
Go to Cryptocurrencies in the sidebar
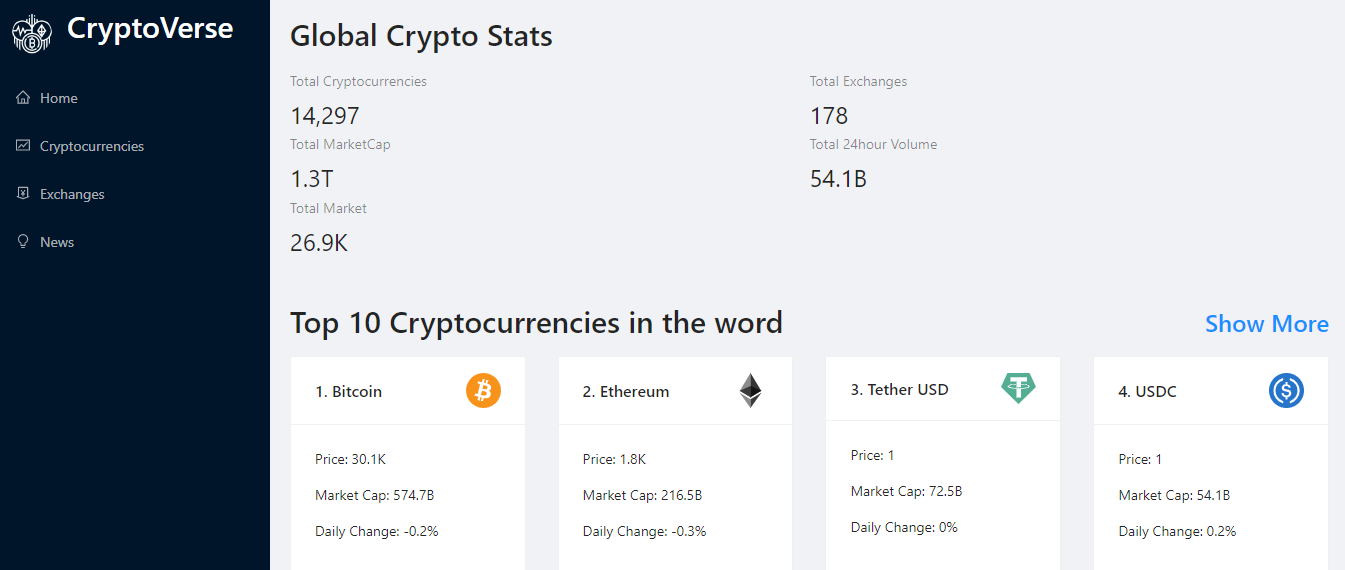click(x=92, y=146)
